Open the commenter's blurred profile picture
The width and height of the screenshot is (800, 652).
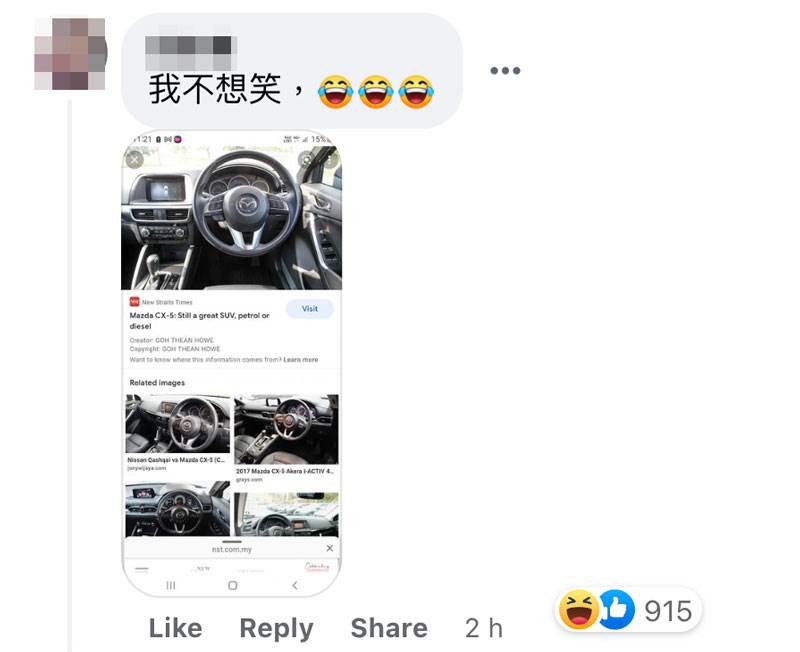[x=70, y=54]
